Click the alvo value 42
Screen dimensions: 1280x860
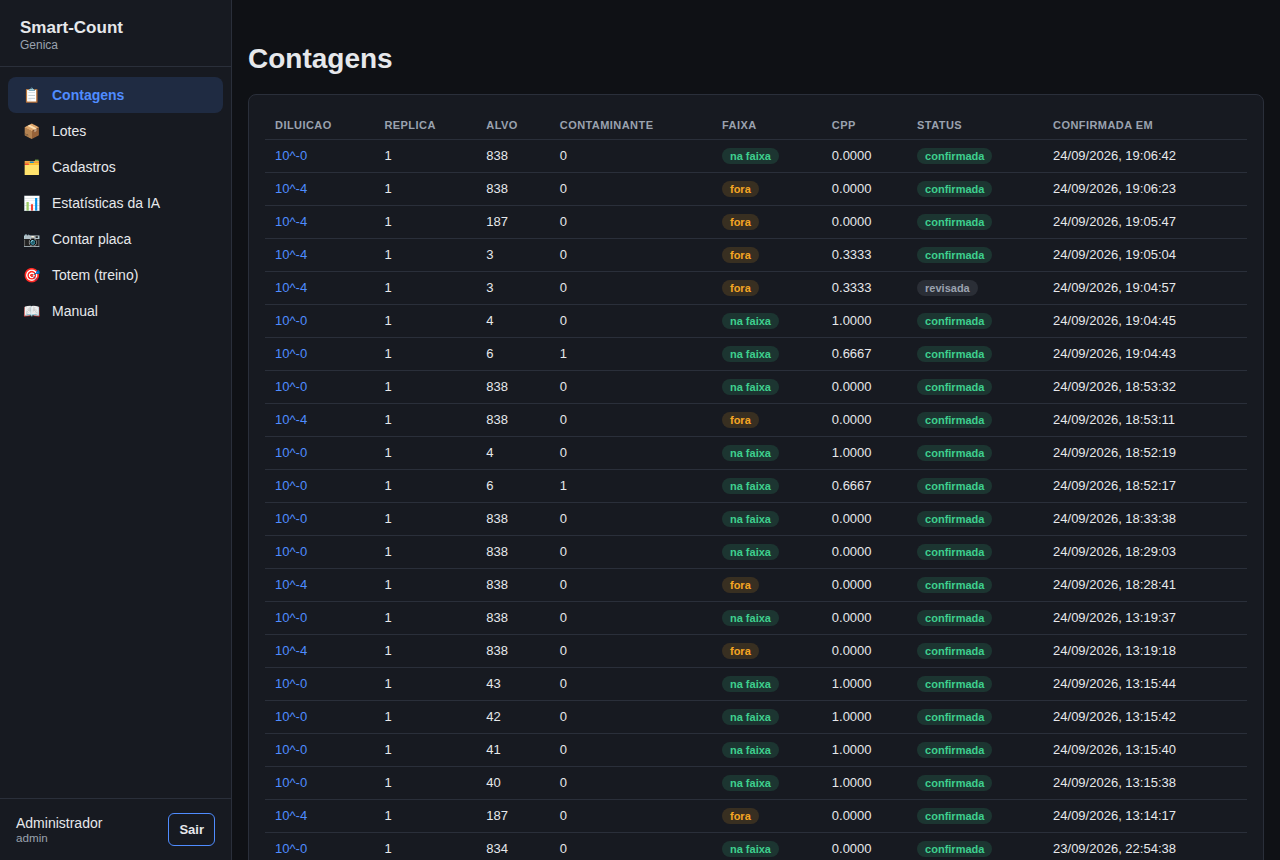494,717
